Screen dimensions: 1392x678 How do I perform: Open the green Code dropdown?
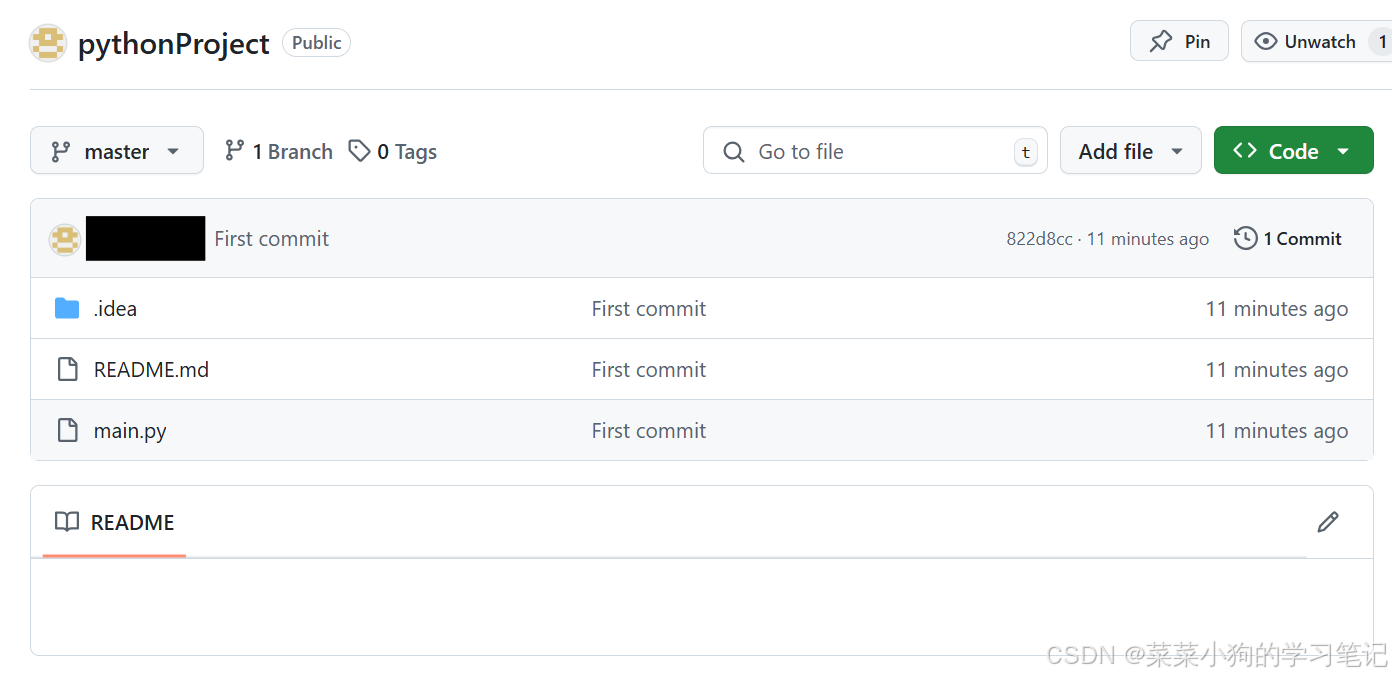(x=1293, y=151)
